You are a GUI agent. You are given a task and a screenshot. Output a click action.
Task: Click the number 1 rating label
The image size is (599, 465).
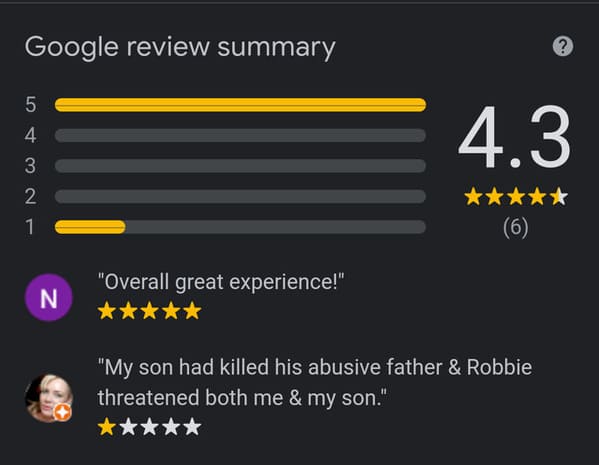[x=30, y=227]
